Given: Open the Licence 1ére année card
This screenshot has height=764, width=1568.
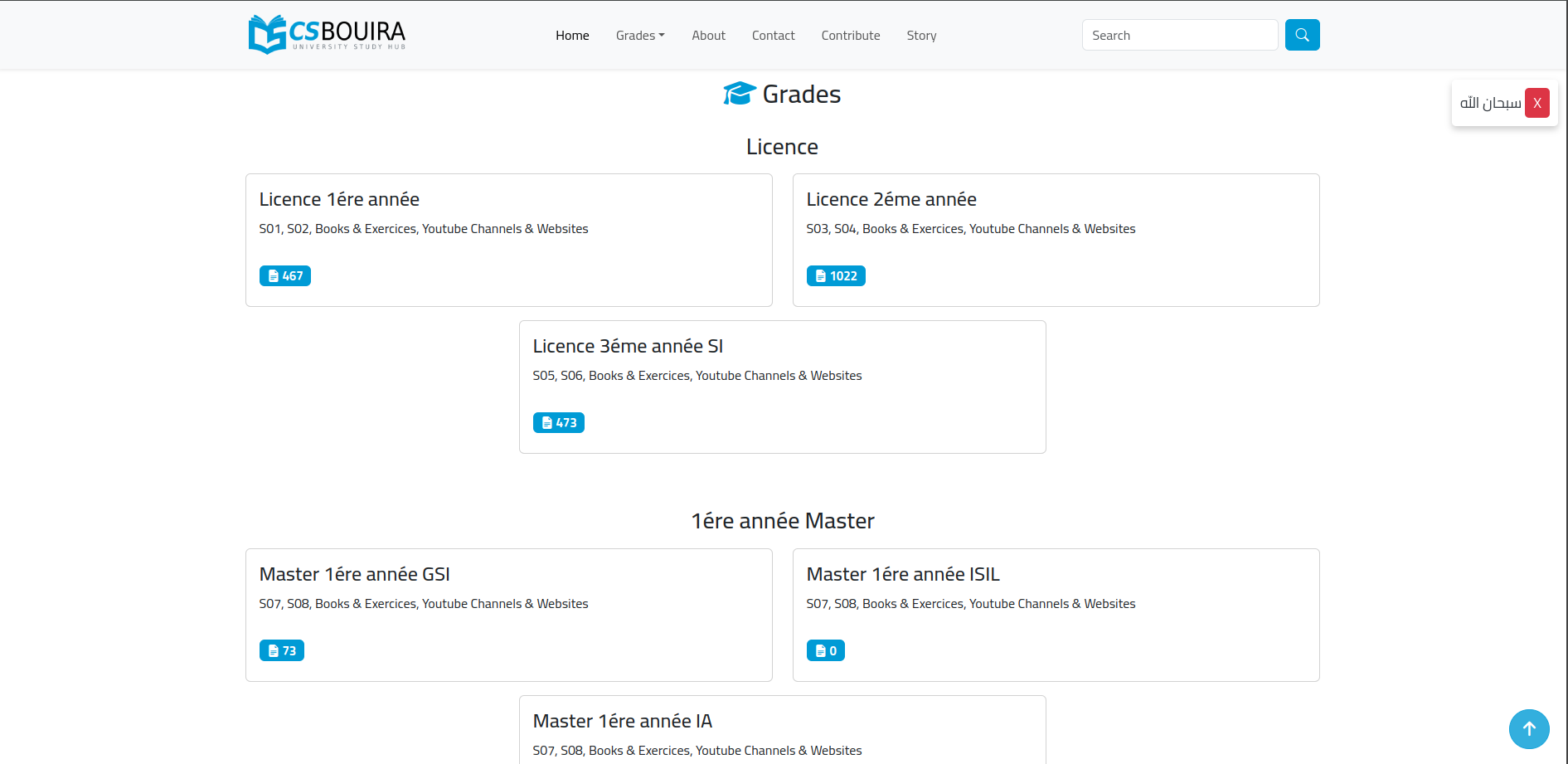Looking at the screenshot, I should point(339,200).
